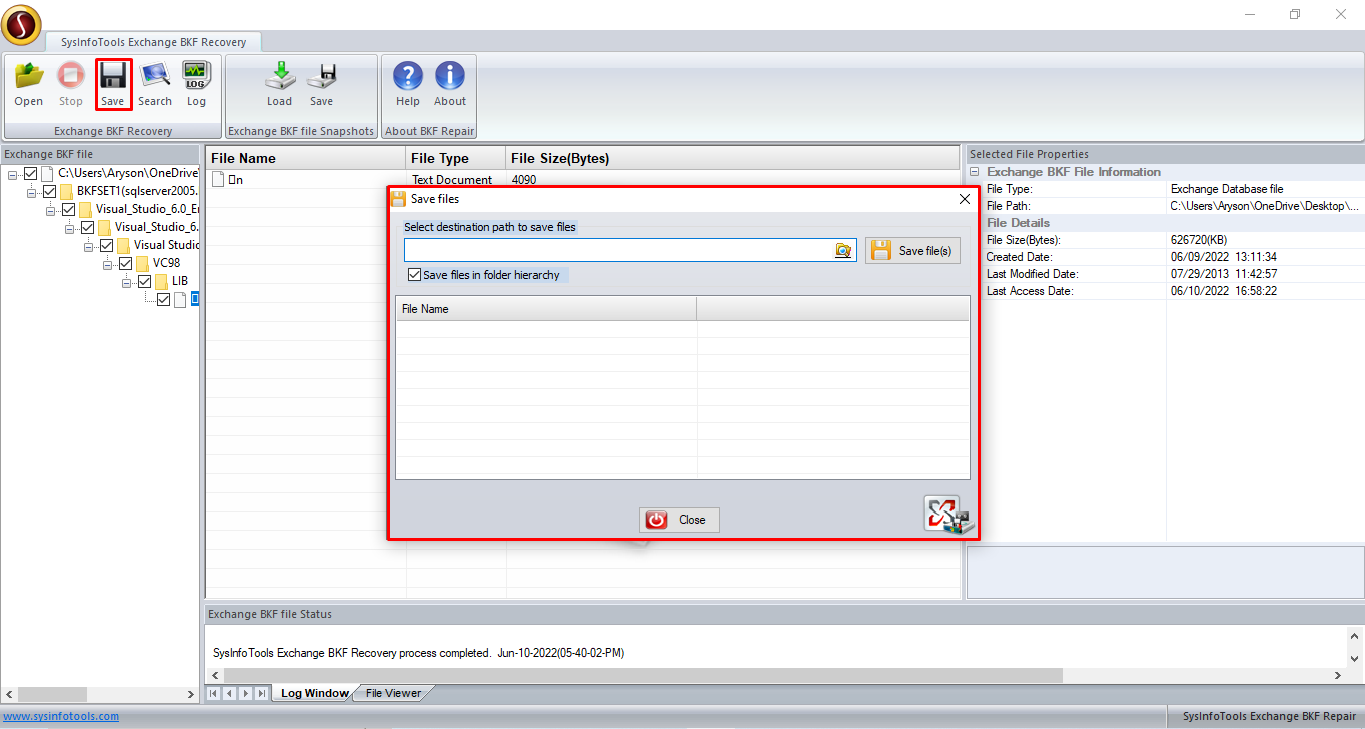This screenshot has width=1365, height=729.
Task: Click Save in the Exchange BKF Recovery group
Action: click(113, 84)
